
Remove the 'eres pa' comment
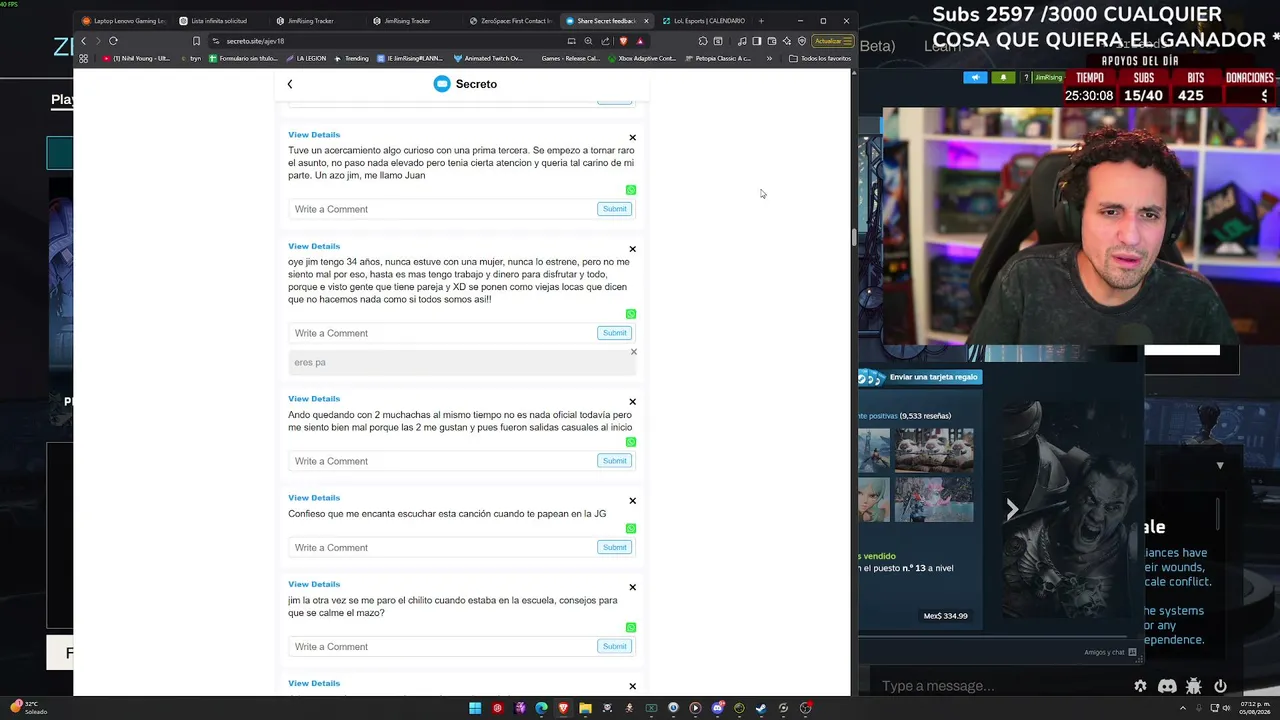coord(633,352)
